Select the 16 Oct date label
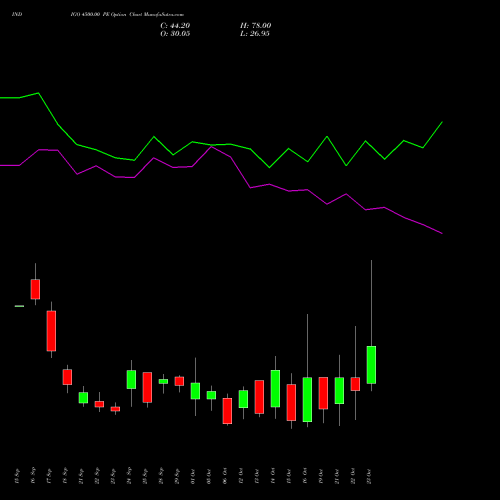This screenshot has width=500, height=500. click(x=305, y=476)
